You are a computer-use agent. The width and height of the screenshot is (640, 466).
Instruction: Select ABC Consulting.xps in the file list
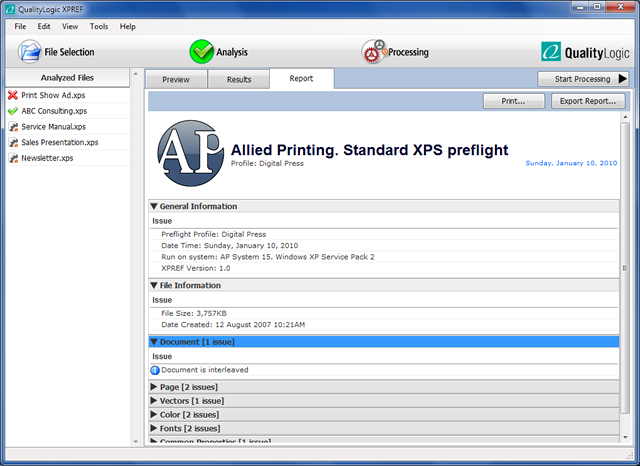pyautogui.click(x=54, y=111)
